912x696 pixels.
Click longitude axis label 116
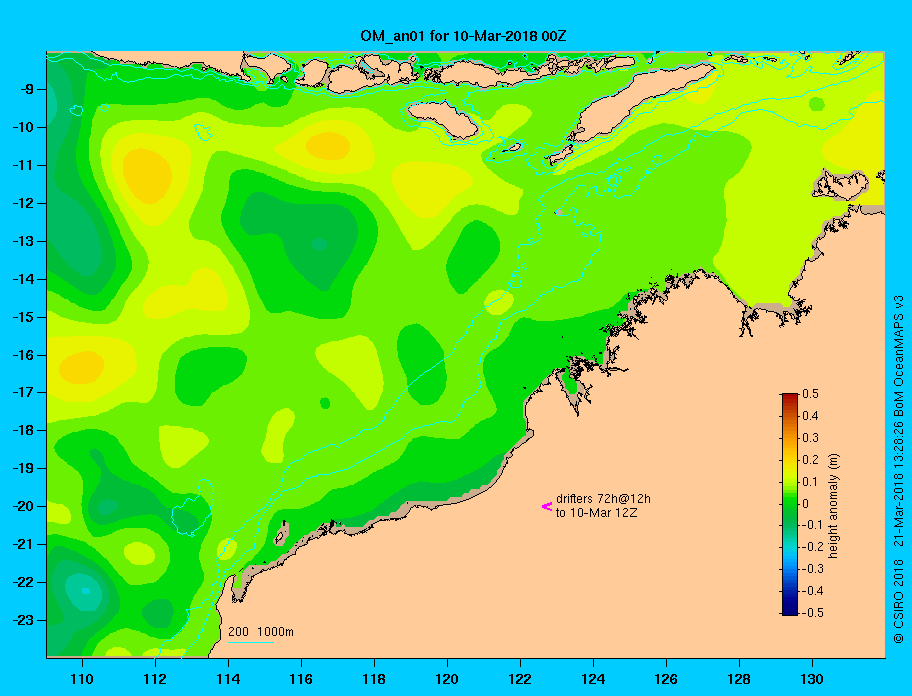pyautogui.click(x=301, y=679)
